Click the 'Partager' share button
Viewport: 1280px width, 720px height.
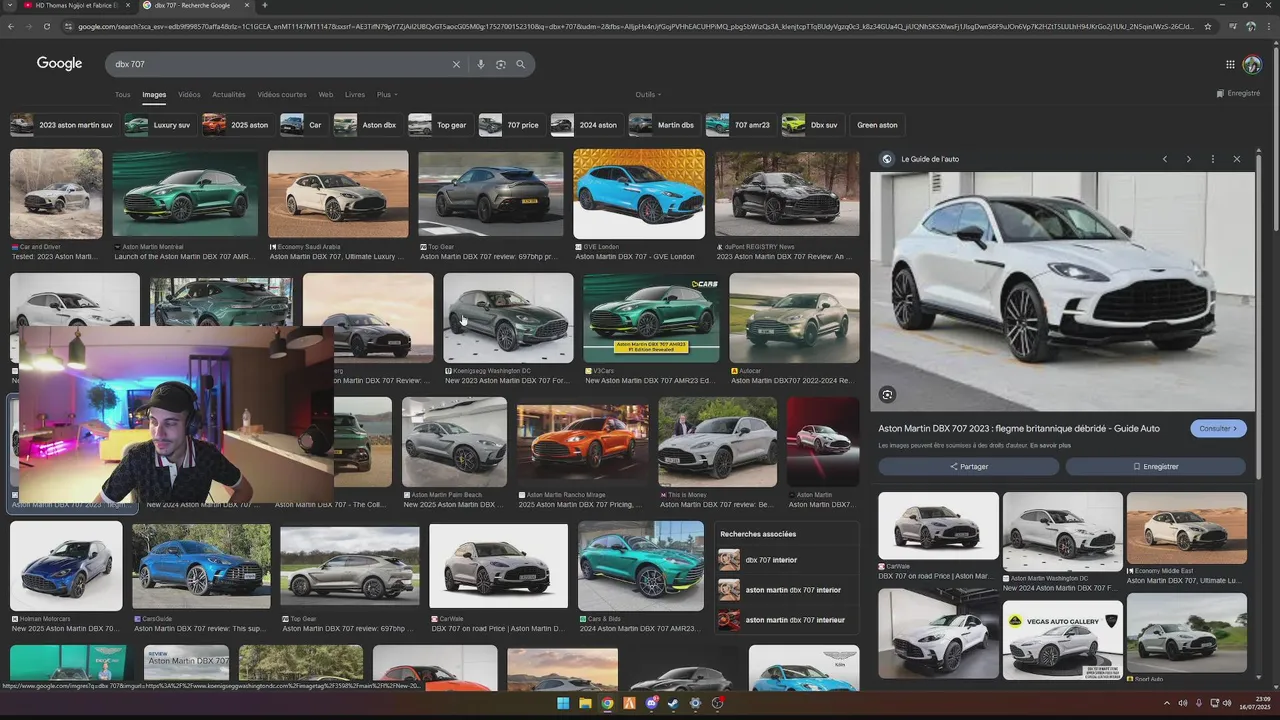[968, 467]
